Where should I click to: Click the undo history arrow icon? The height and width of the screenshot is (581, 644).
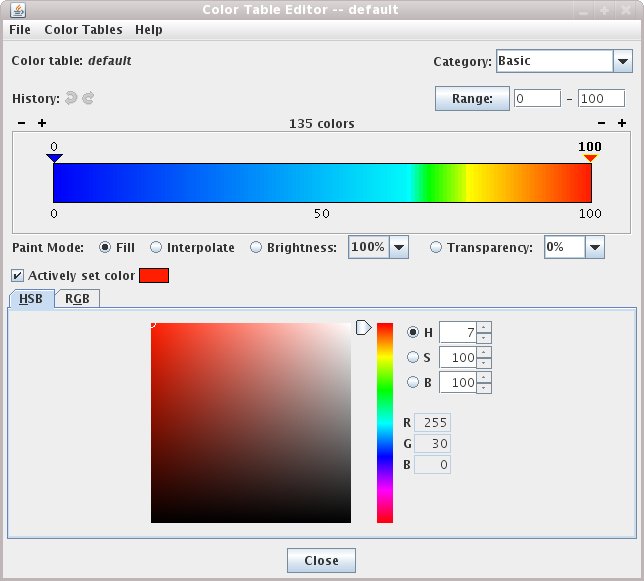[x=70, y=99]
